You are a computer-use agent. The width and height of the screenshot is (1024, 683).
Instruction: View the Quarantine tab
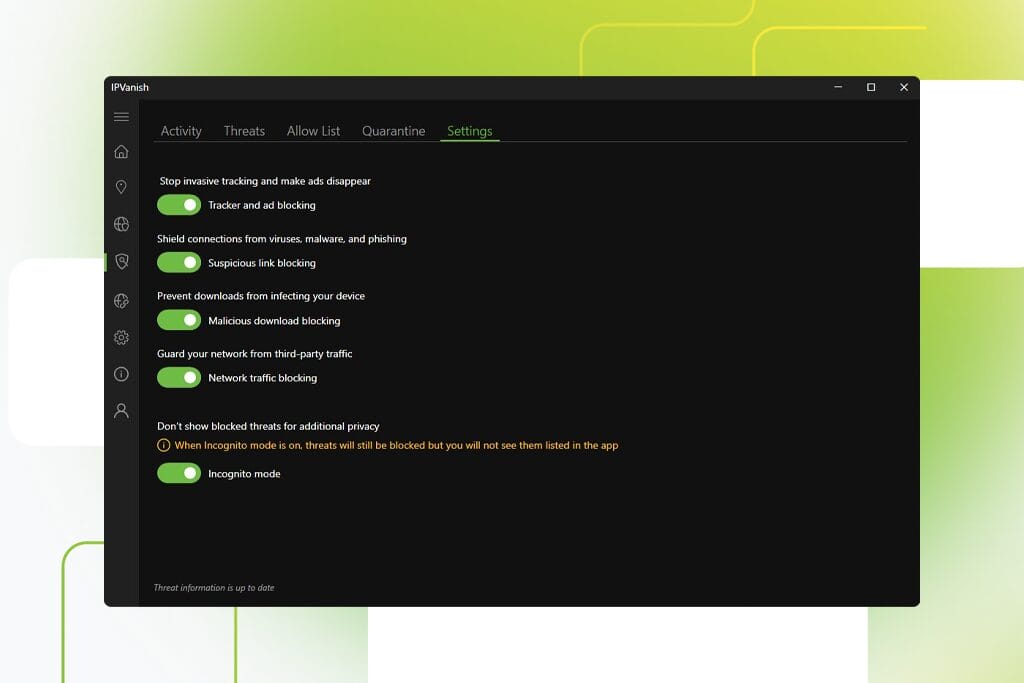pyautogui.click(x=394, y=131)
